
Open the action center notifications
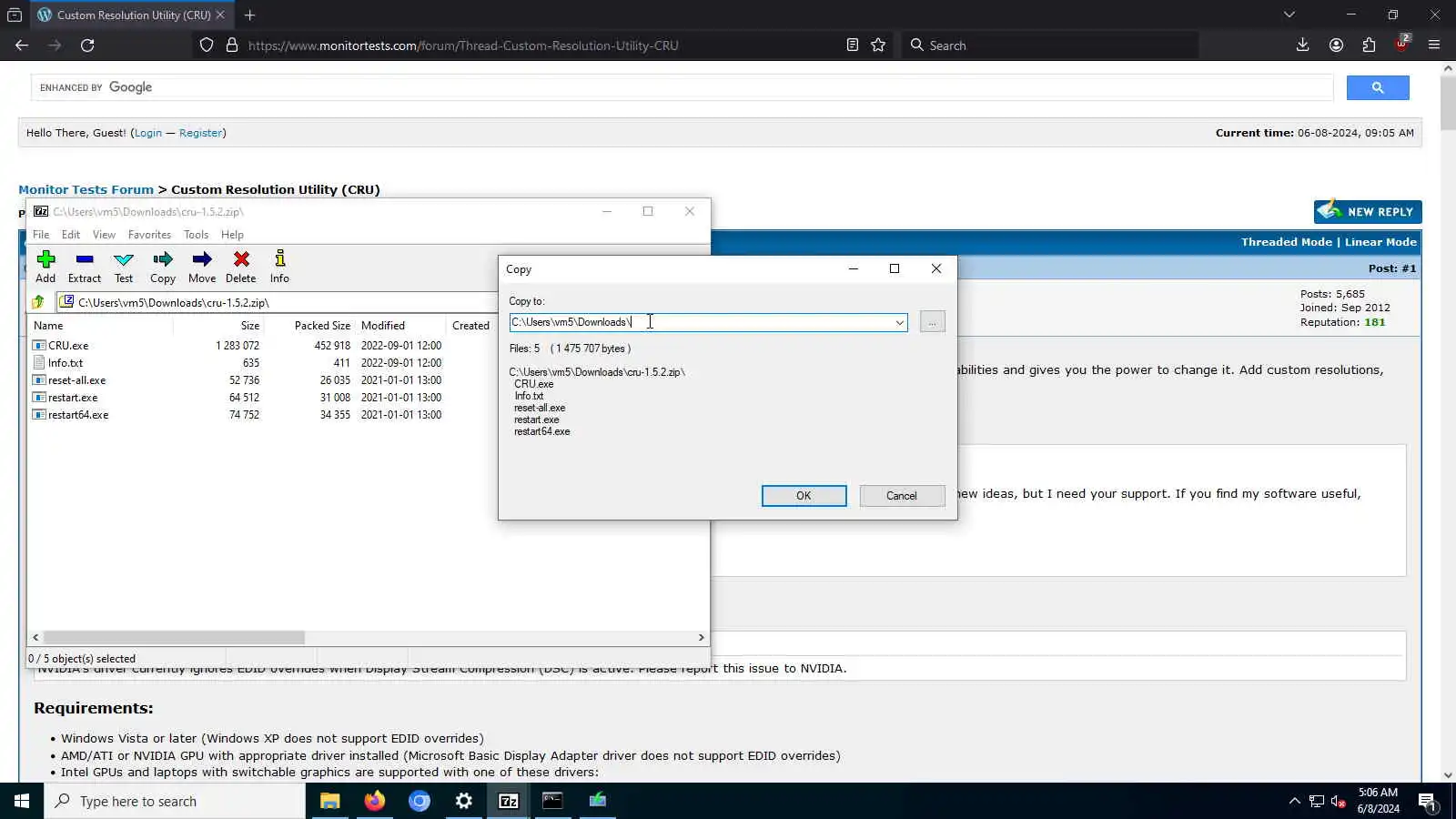click(1427, 802)
